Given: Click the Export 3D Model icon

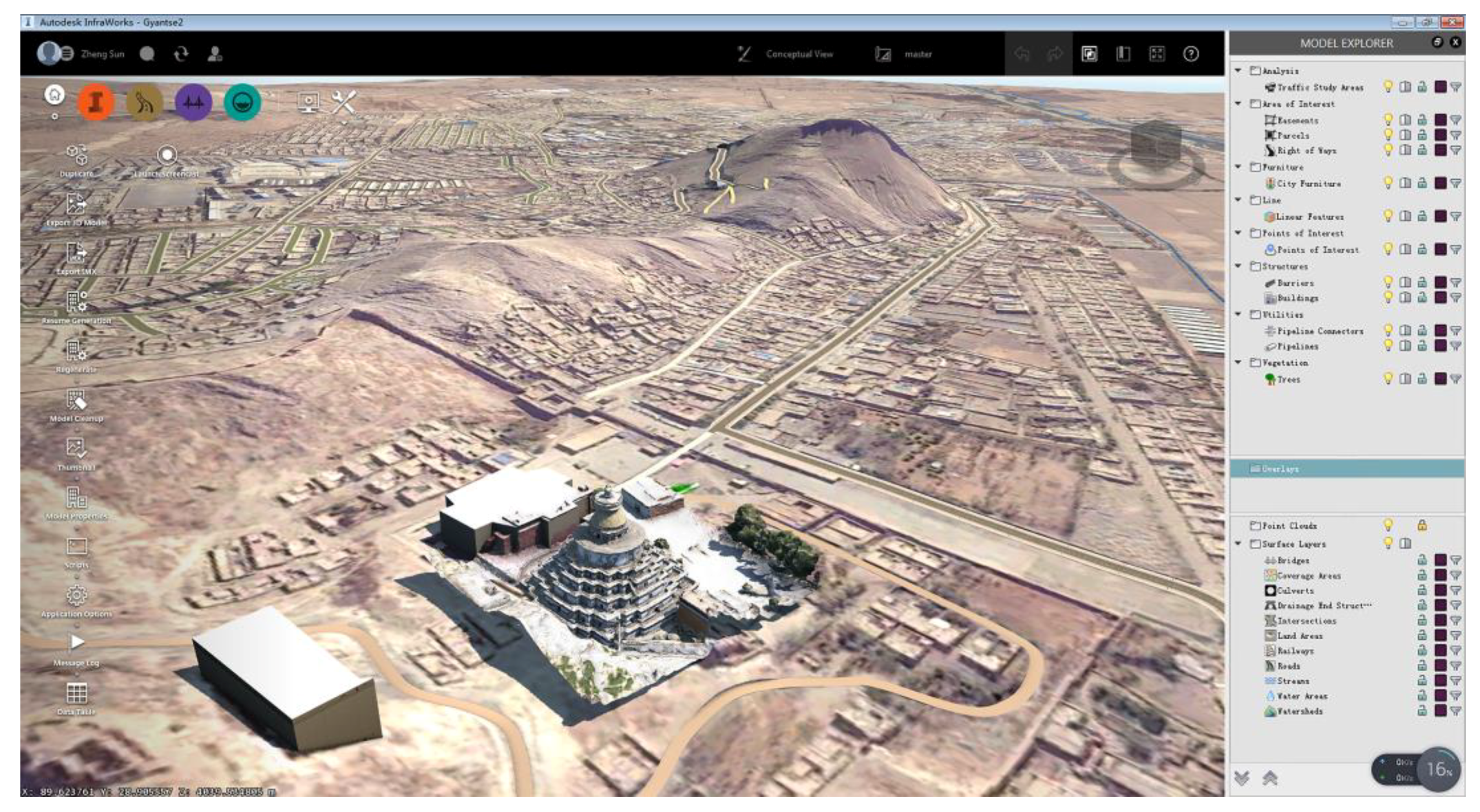Looking at the screenshot, I should click(x=76, y=205).
